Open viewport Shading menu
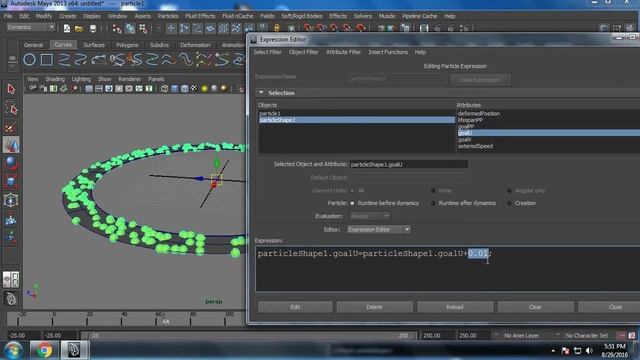This screenshot has height=360, width=640. tap(55, 79)
